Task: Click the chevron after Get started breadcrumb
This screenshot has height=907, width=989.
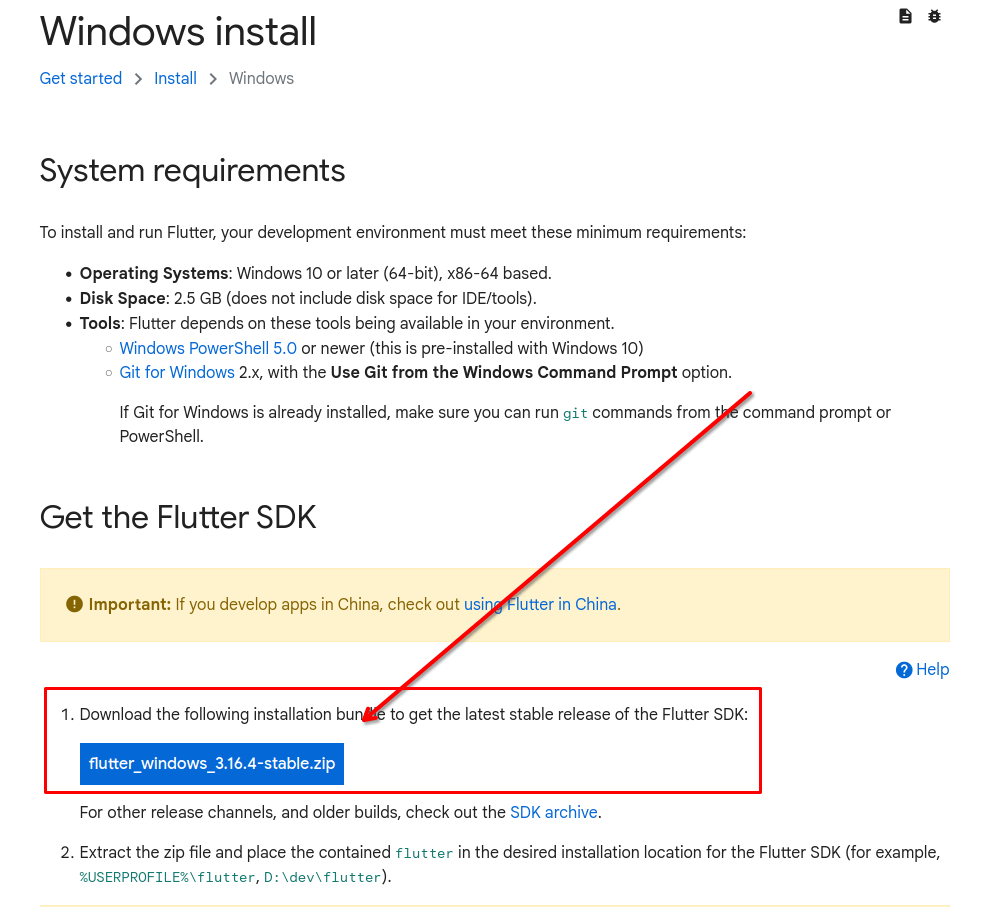Action: click(138, 79)
